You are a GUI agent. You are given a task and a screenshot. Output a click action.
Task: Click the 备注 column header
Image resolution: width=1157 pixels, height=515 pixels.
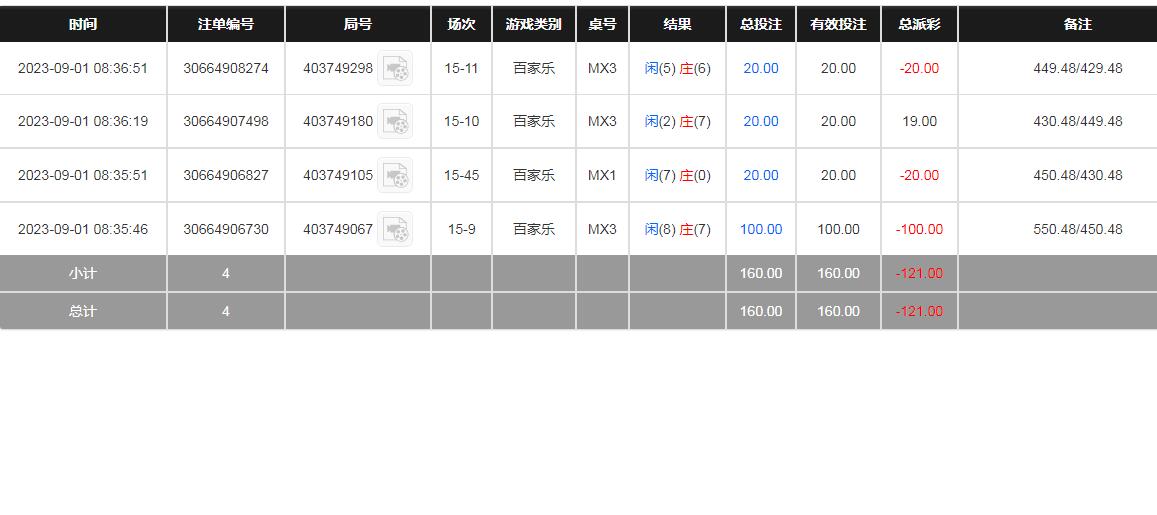(x=1077, y=24)
